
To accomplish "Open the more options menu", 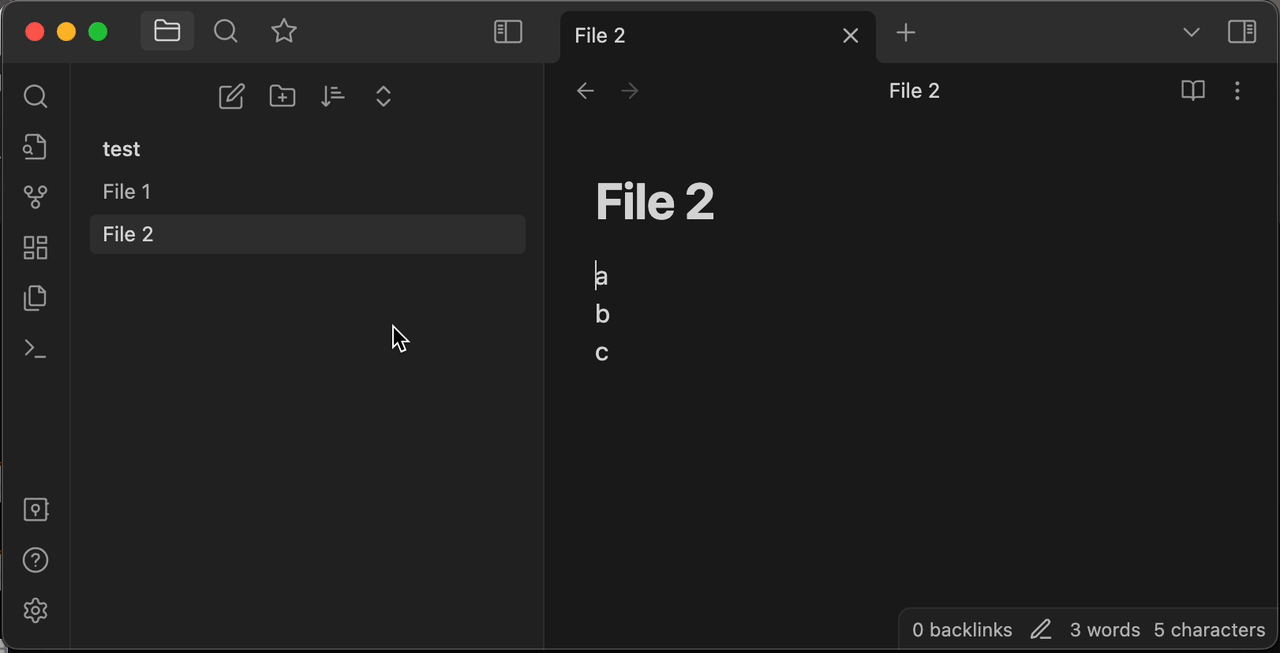I will point(1237,91).
